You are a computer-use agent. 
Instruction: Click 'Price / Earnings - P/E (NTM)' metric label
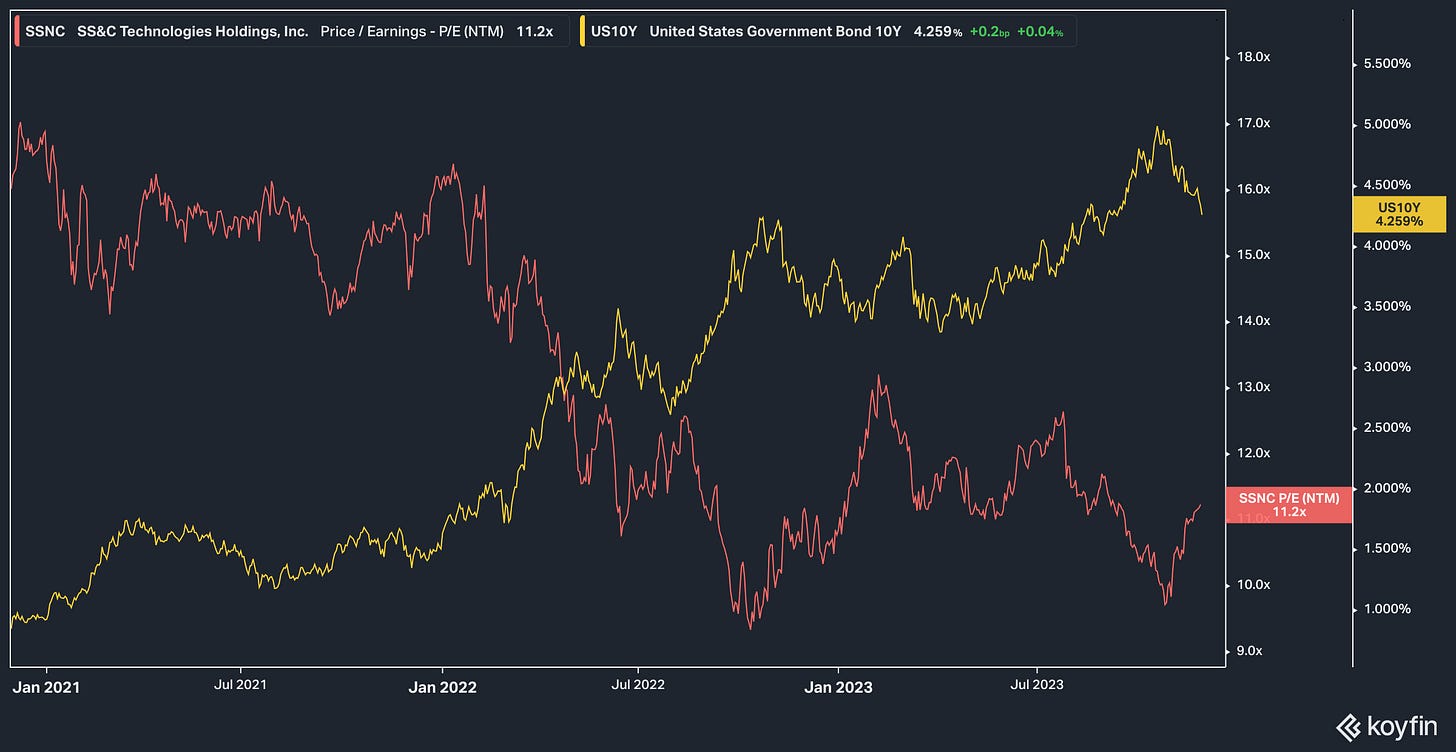[412, 31]
